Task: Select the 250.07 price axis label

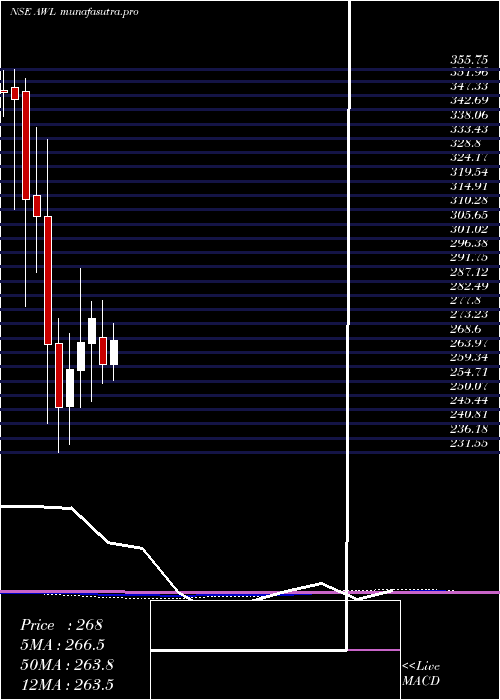Action: (x=469, y=387)
